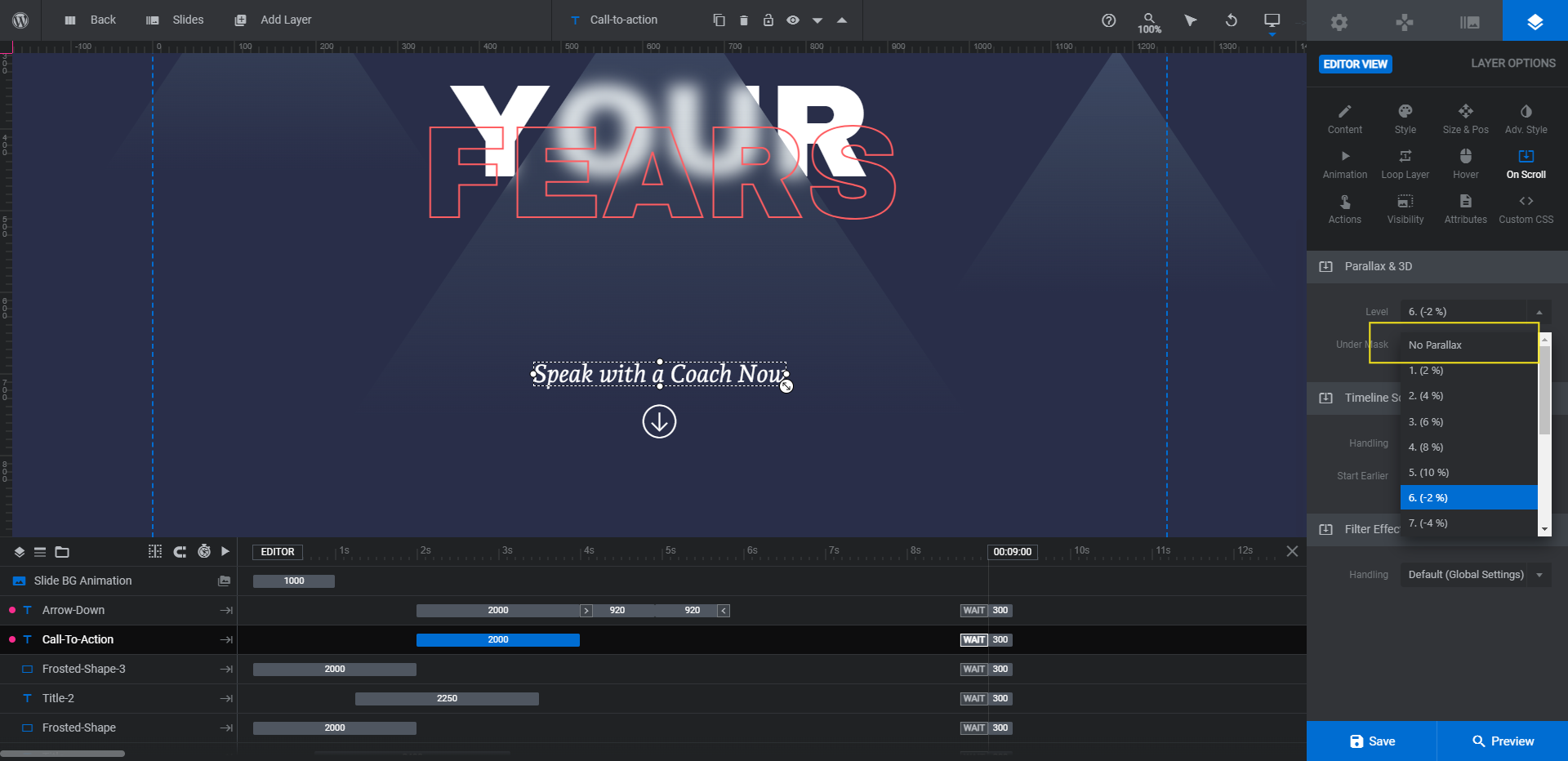Screen dimensions: 1568x761
Task: Choose No Parallax option
Action: pyautogui.click(x=1469, y=345)
